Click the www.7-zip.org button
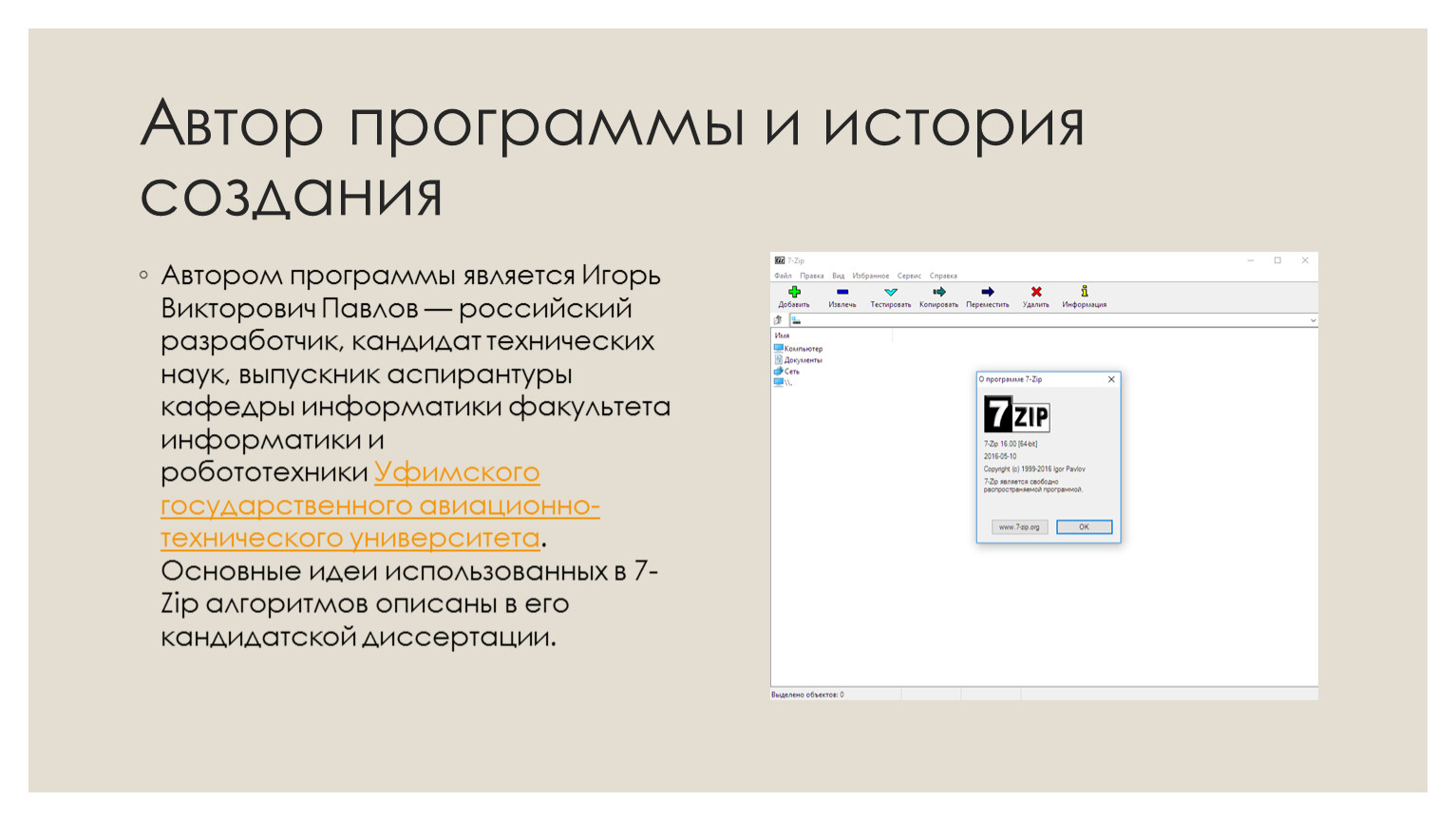 click(x=1019, y=526)
